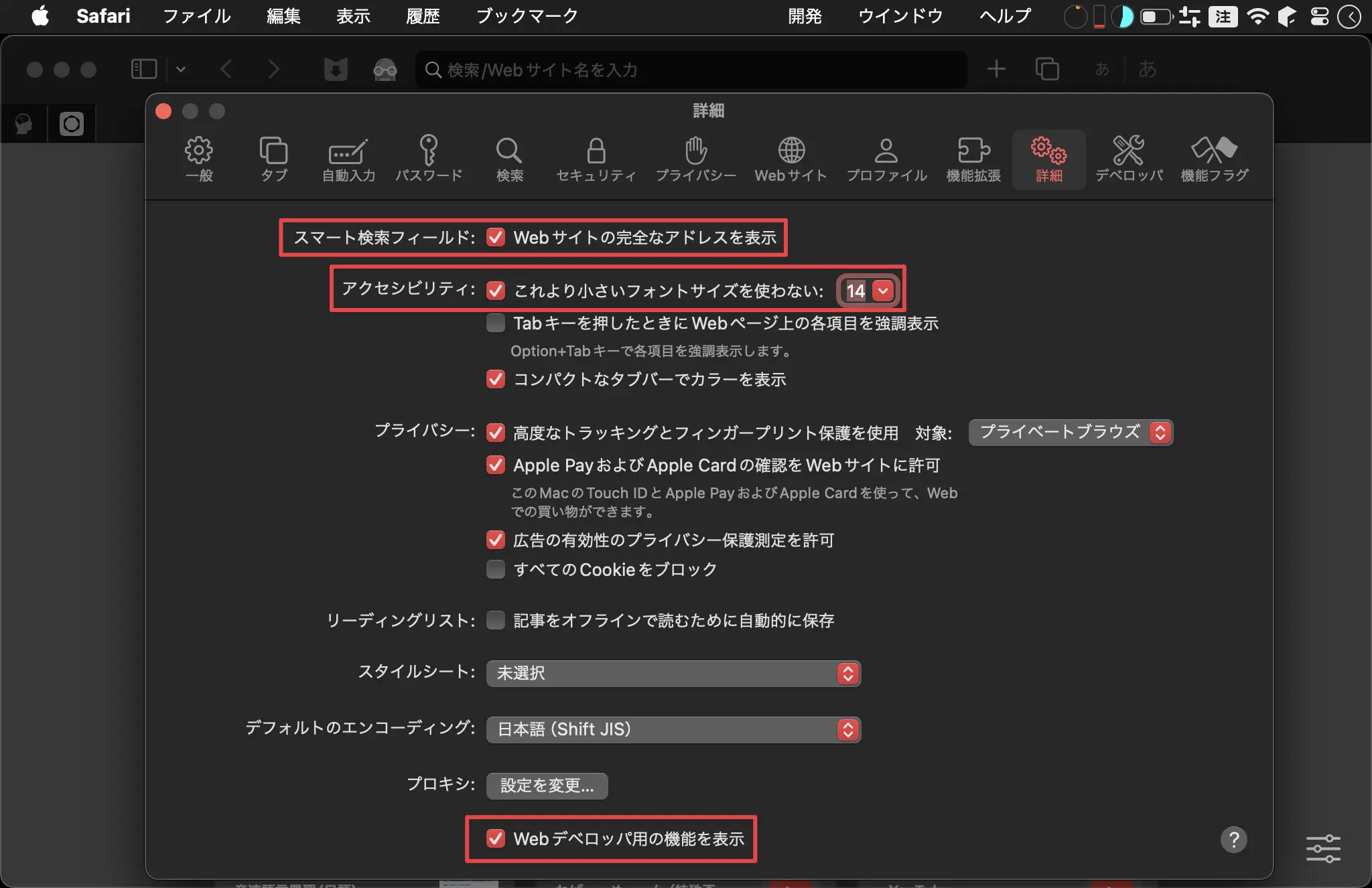Click the sliders icon at bottom right
The height and width of the screenshot is (888, 1372).
coord(1323,848)
